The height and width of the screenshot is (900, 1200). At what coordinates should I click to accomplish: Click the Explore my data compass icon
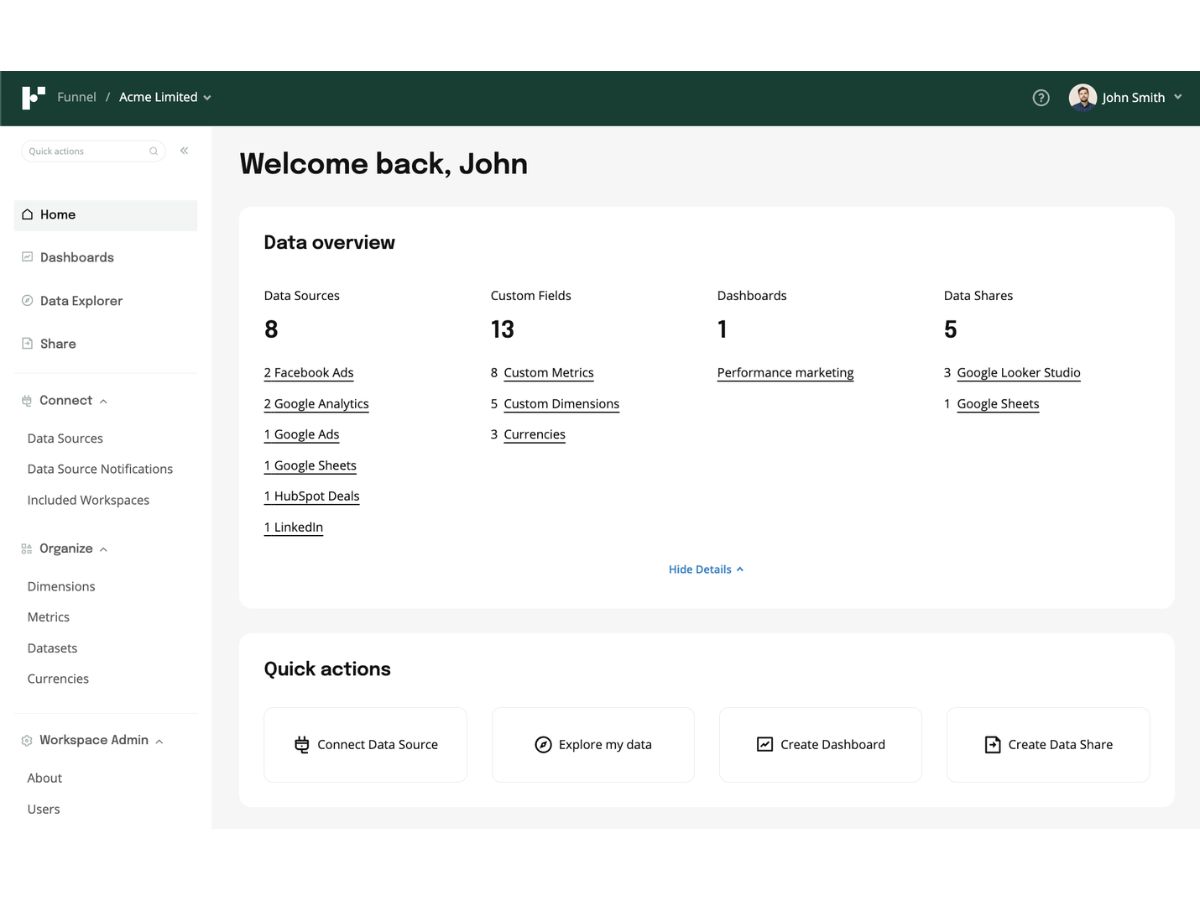(543, 745)
